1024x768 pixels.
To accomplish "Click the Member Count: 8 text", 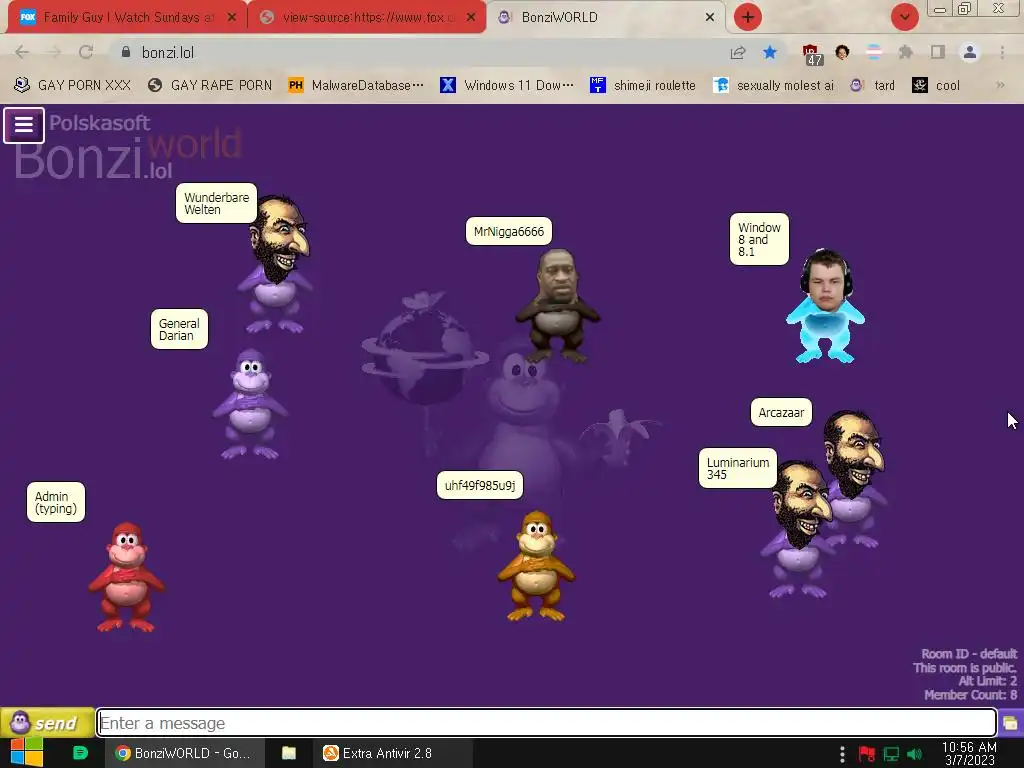I will [970, 695].
